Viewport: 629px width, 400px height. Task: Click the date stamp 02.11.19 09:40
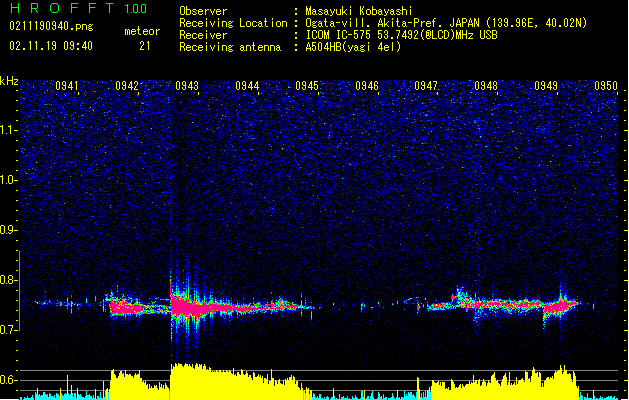[51, 46]
